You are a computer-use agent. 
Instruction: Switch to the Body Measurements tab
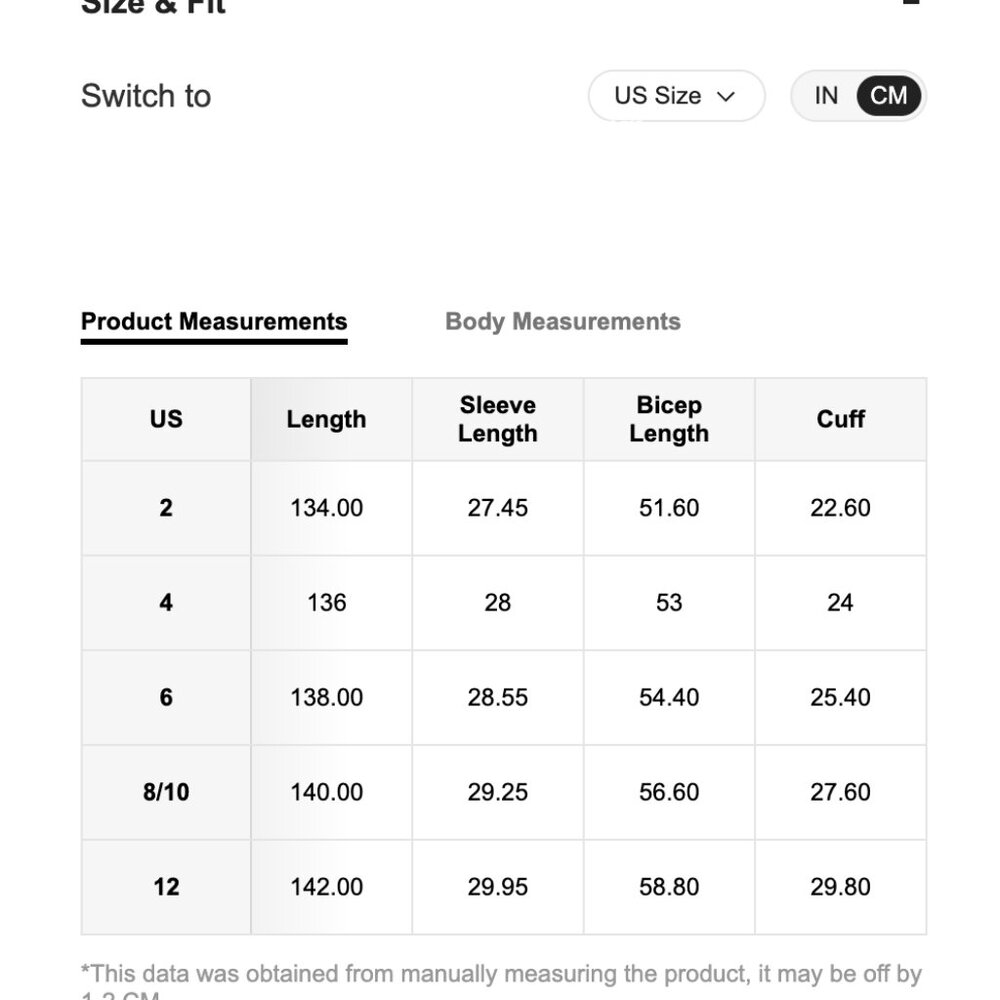pos(562,321)
